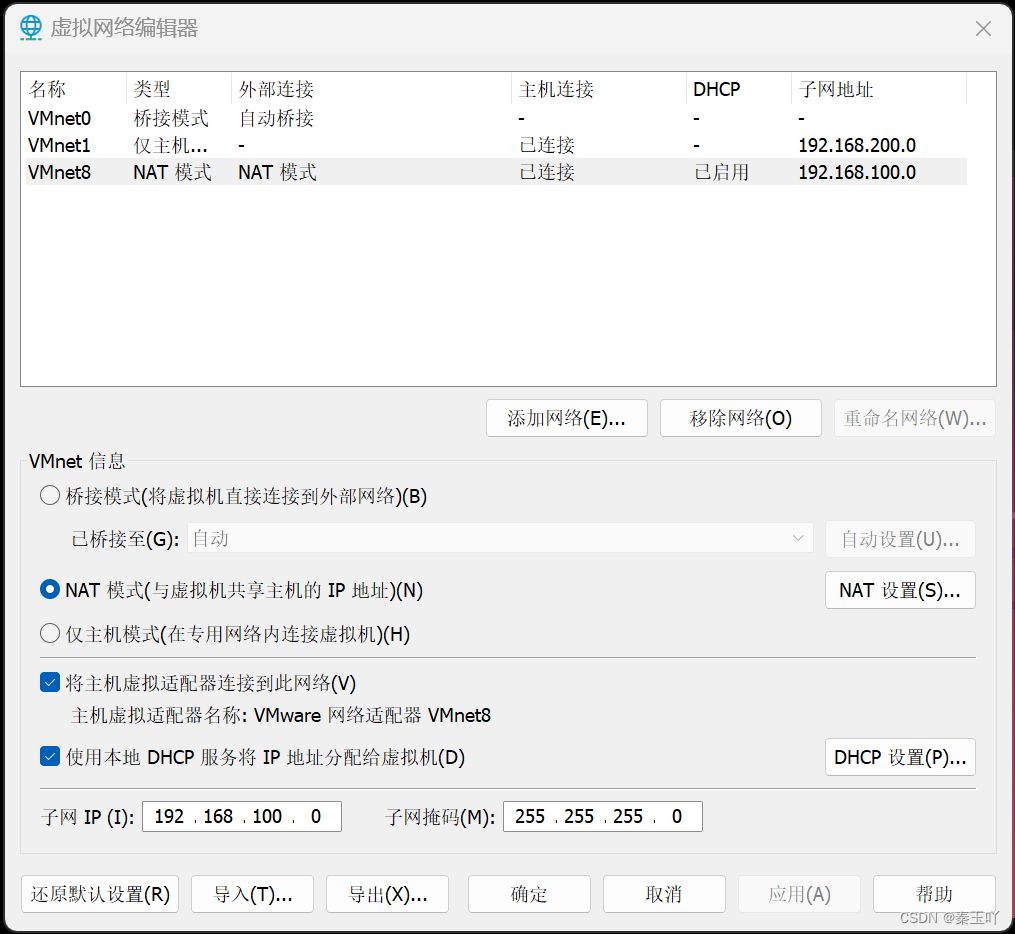Click 已启用 DHCP cell of VMnet8

point(721,172)
